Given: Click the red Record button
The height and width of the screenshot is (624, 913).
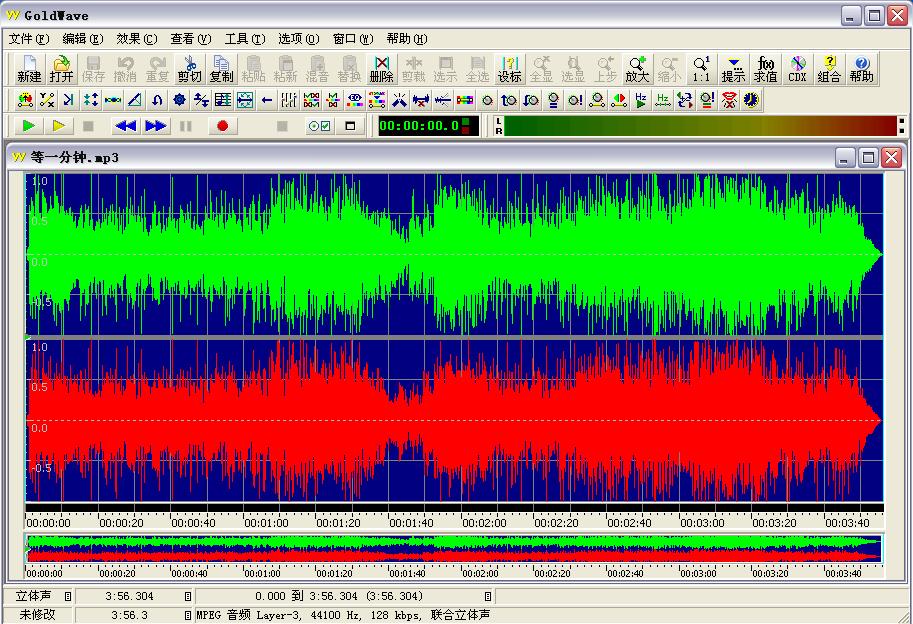Looking at the screenshot, I should (222, 126).
